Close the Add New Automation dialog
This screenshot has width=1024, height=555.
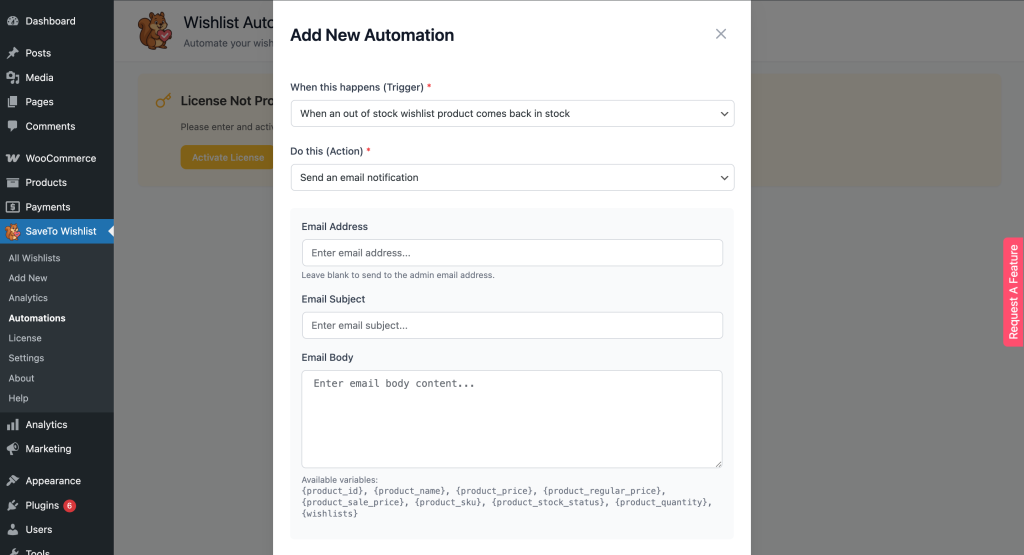[720, 34]
